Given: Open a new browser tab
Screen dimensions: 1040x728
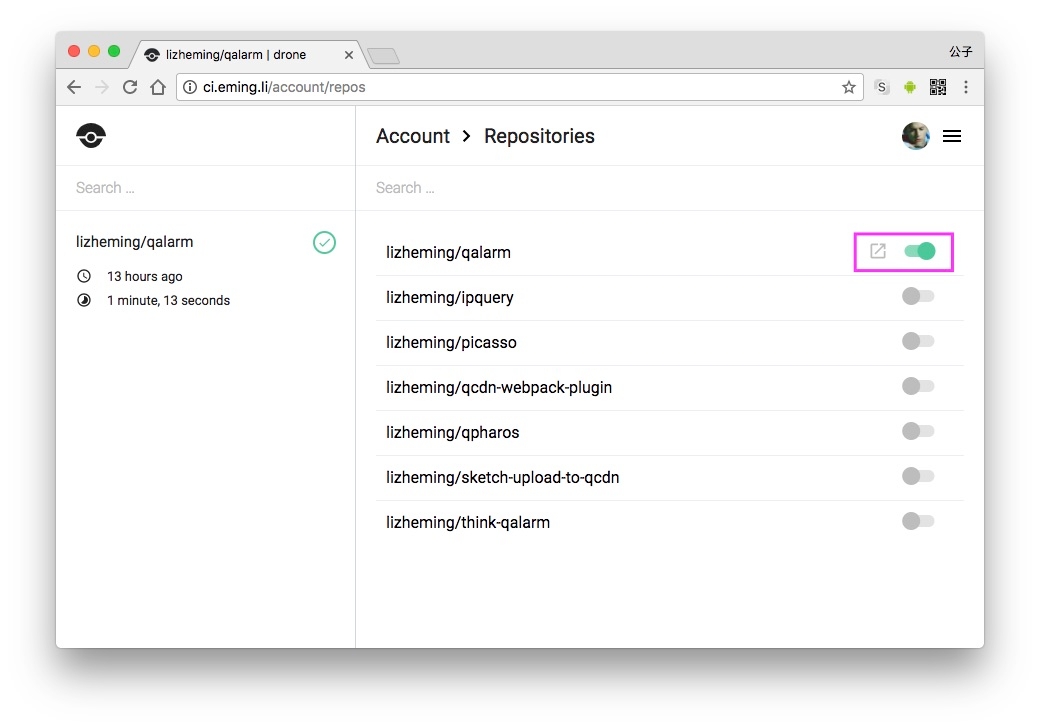Looking at the screenshot, I should point(384,56).
